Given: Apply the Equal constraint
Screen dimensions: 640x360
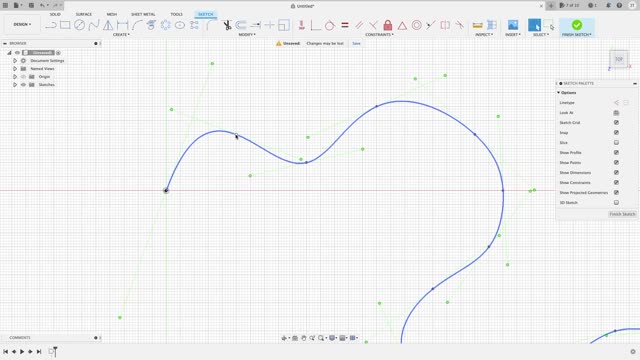Looking at the screenshot, I should point(345,25).
